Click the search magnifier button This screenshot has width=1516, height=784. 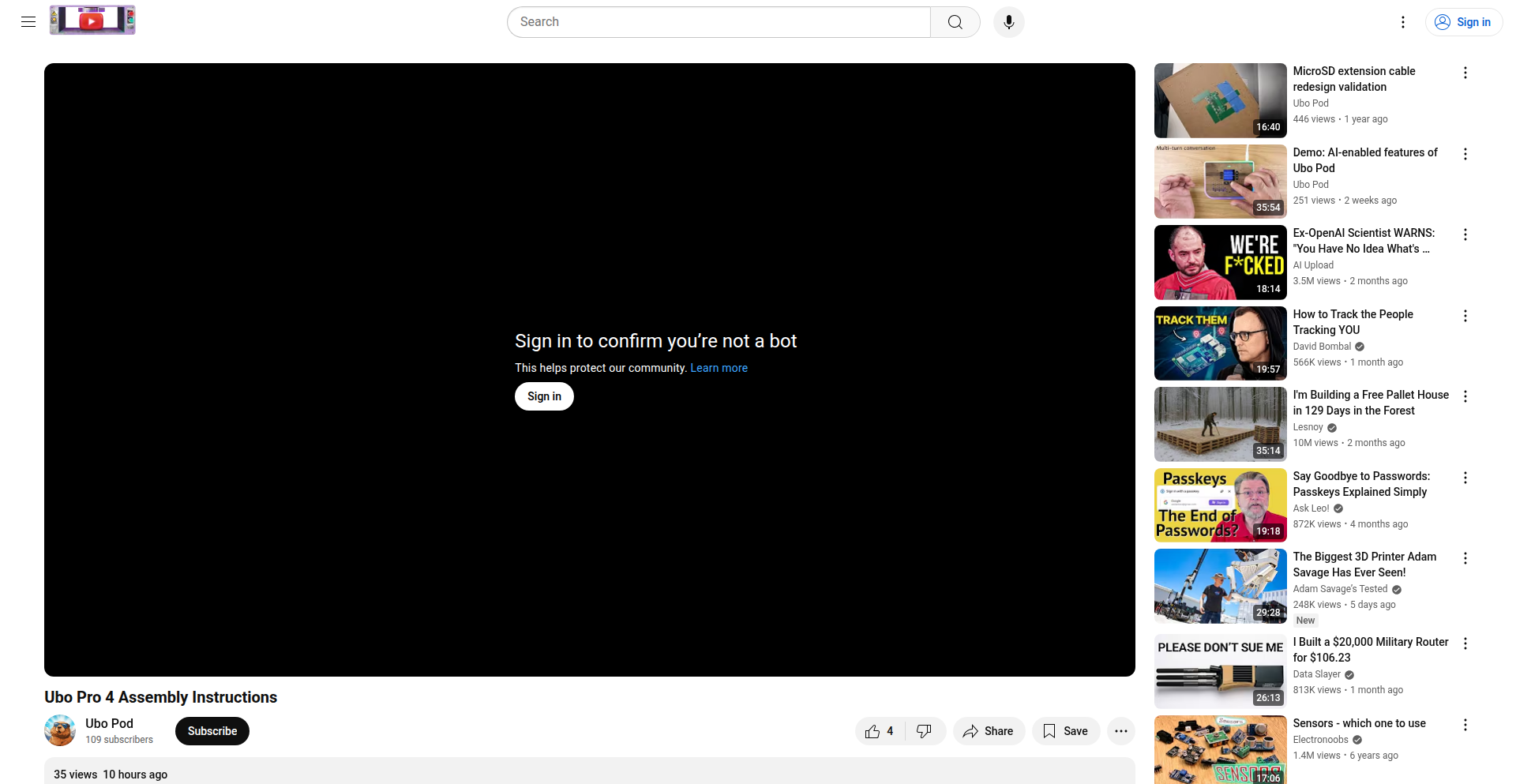tap(955, 22)
